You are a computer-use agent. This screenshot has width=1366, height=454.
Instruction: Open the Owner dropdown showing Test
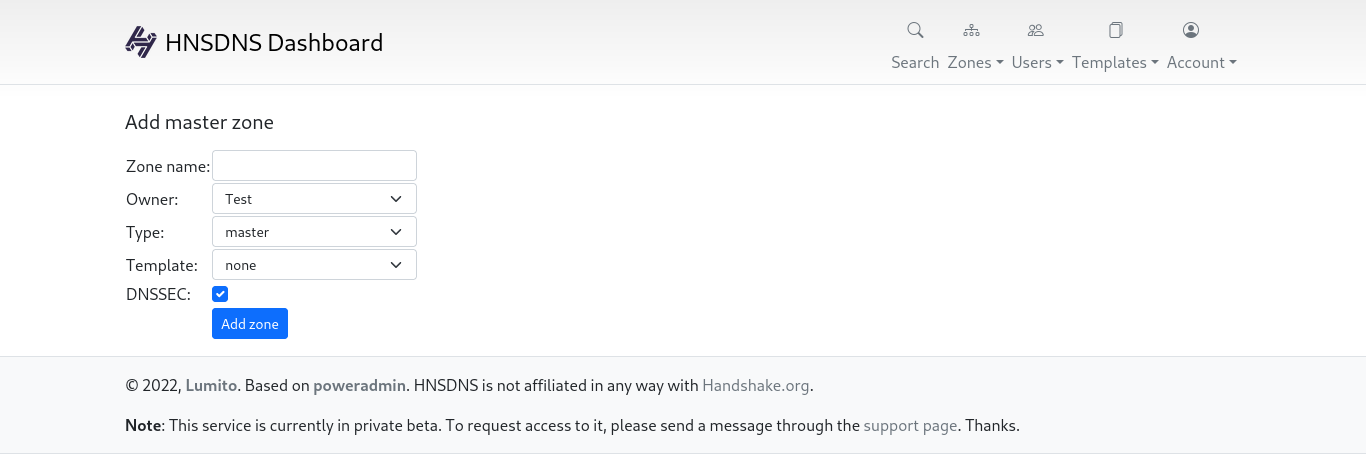click(314, 199)
